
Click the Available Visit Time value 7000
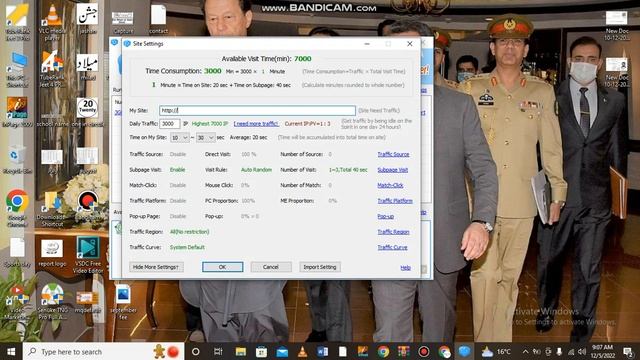click(x=303, y=59)
